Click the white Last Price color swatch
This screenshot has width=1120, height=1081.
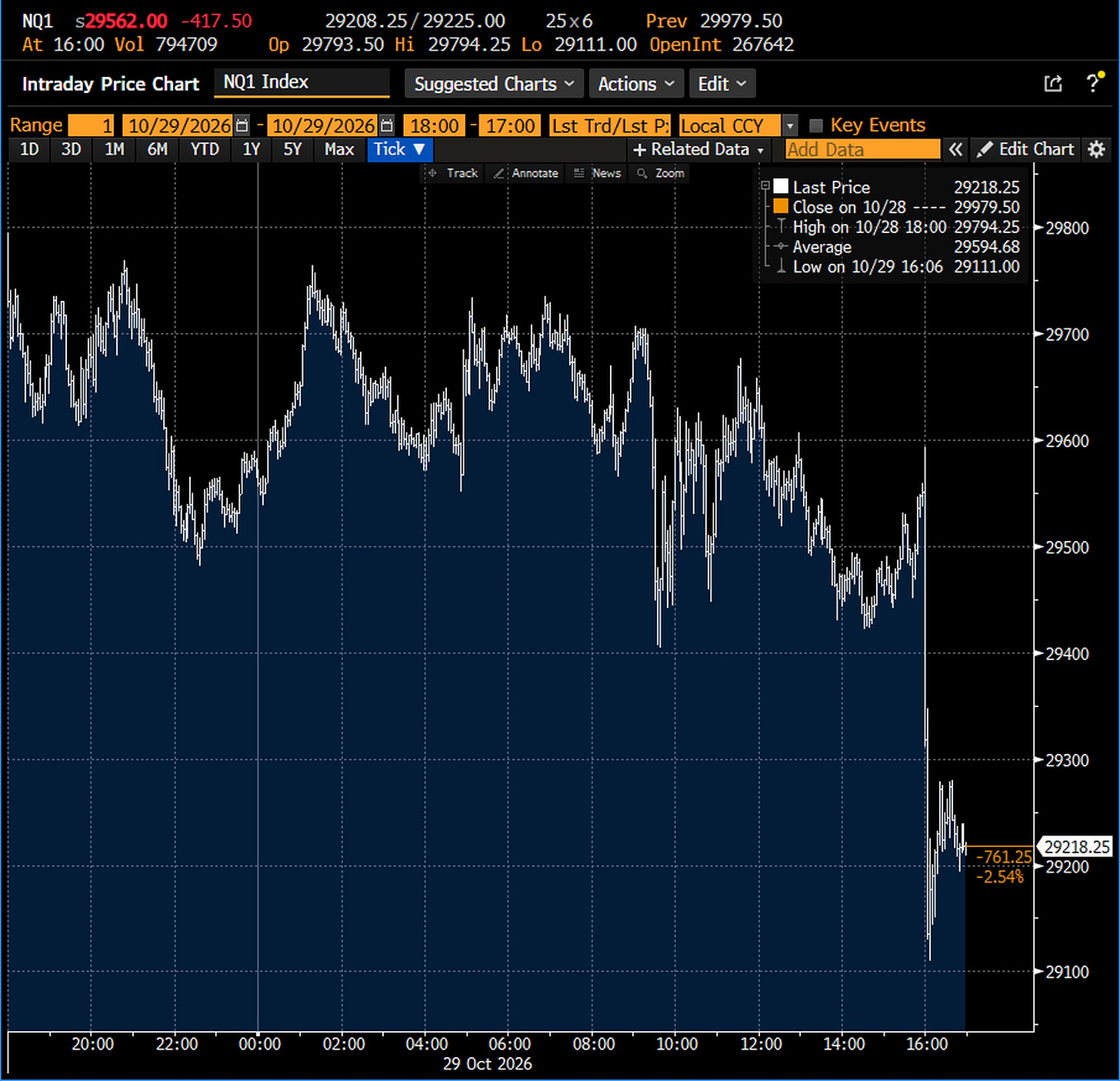pyautogui.click(x=781, y=186)
